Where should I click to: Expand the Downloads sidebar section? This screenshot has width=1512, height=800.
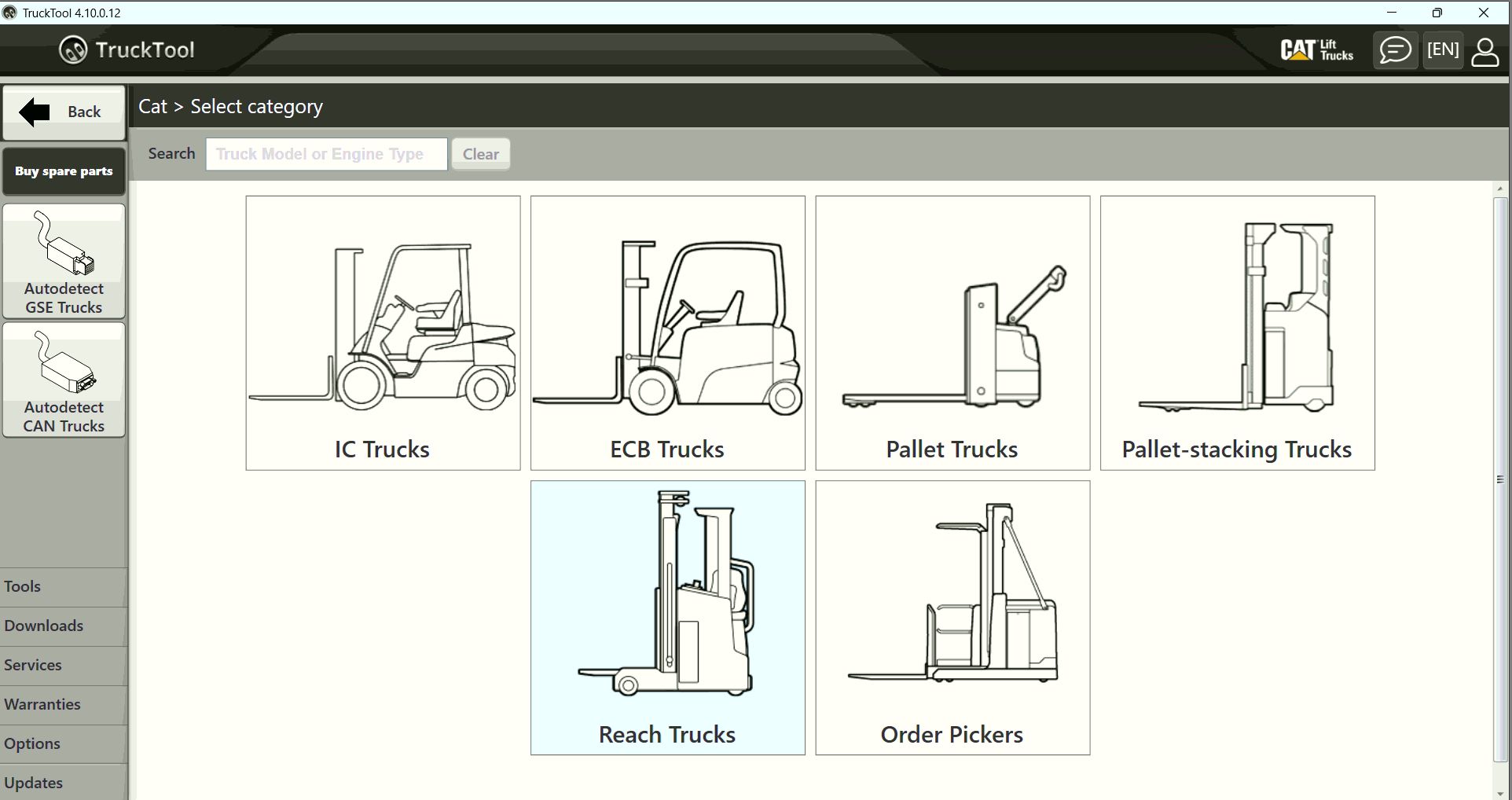click(x=63, y=626)
